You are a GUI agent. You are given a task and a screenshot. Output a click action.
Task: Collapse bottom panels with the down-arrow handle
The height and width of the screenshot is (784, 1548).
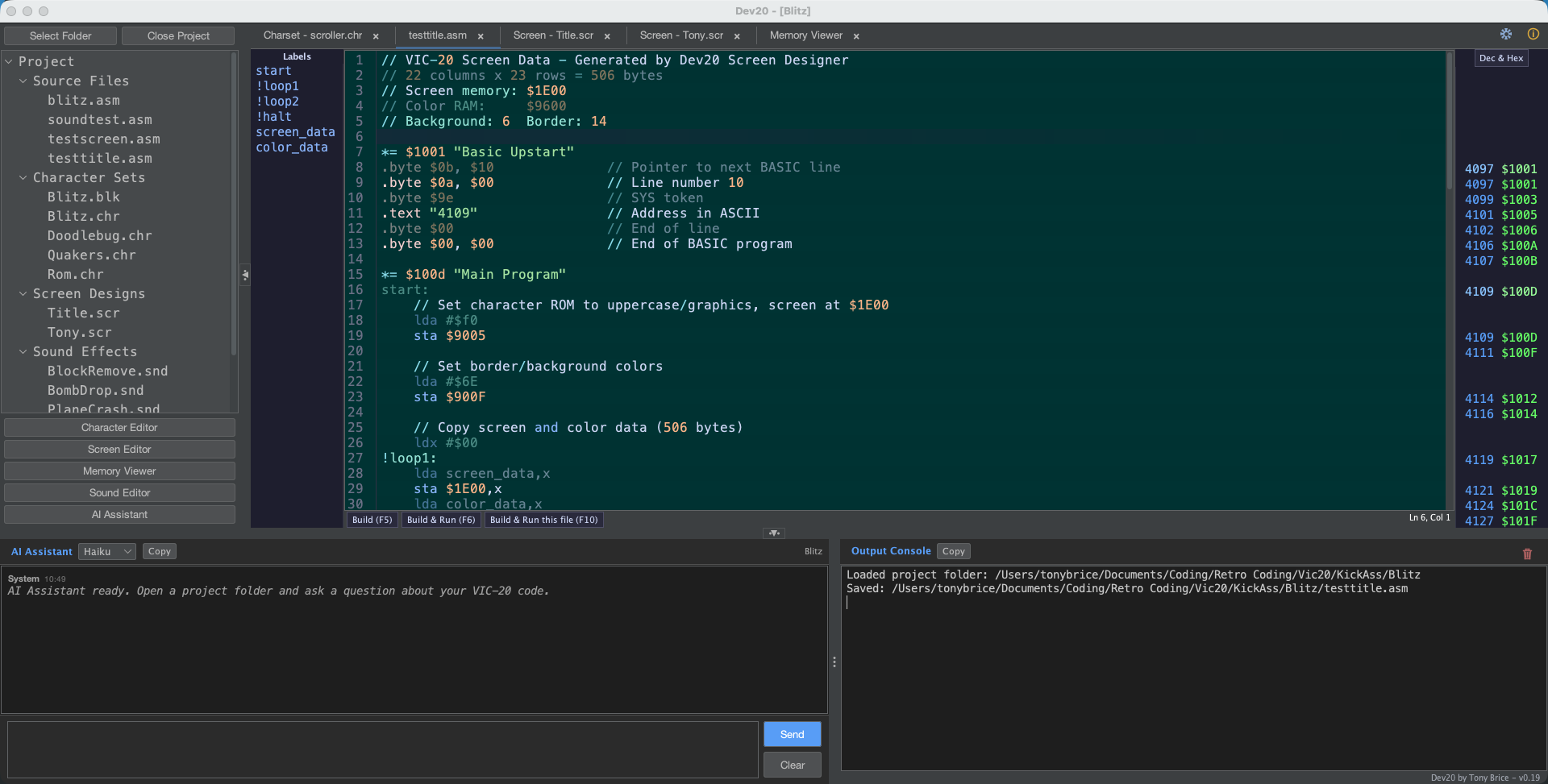(x=774, y=533)
